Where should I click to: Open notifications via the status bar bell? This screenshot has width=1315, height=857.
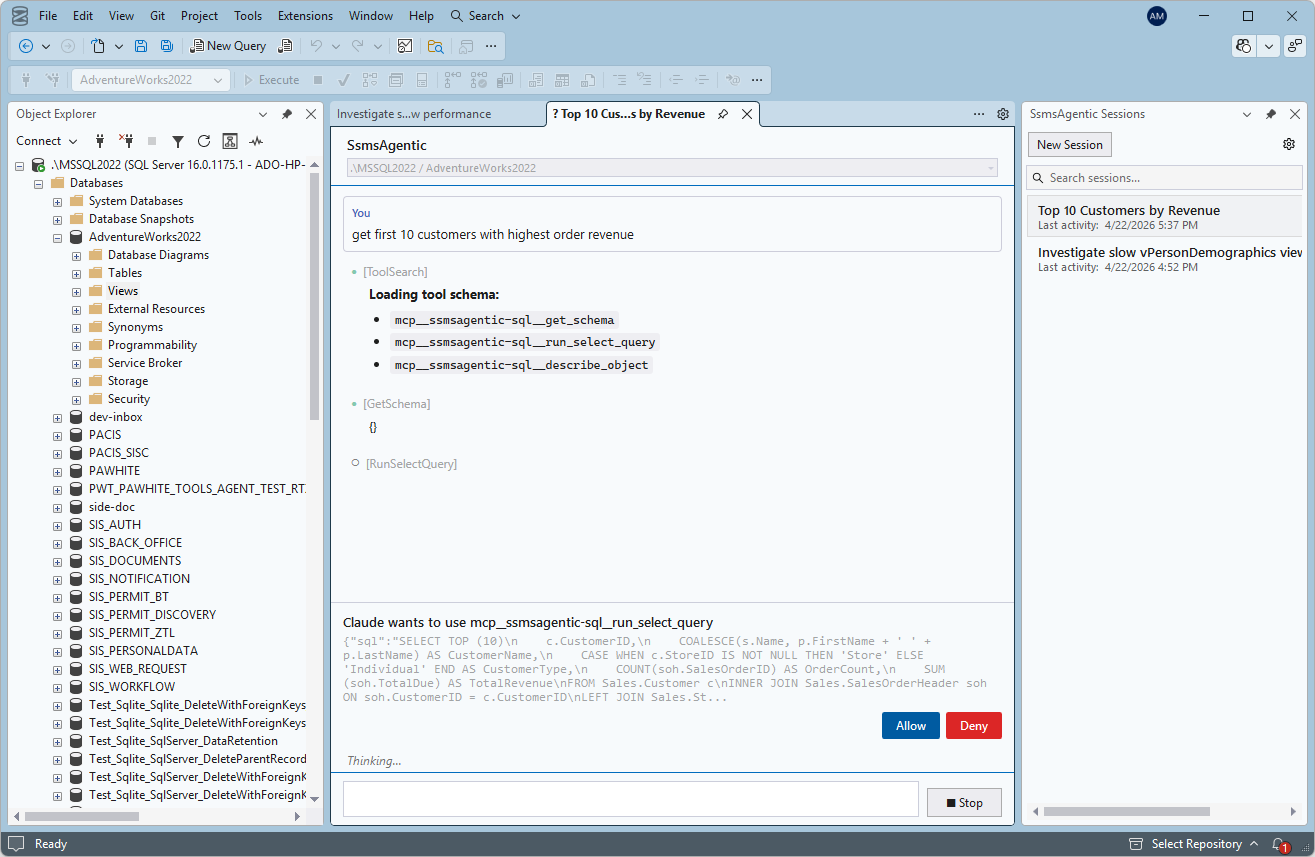(x=1277, y=843)
